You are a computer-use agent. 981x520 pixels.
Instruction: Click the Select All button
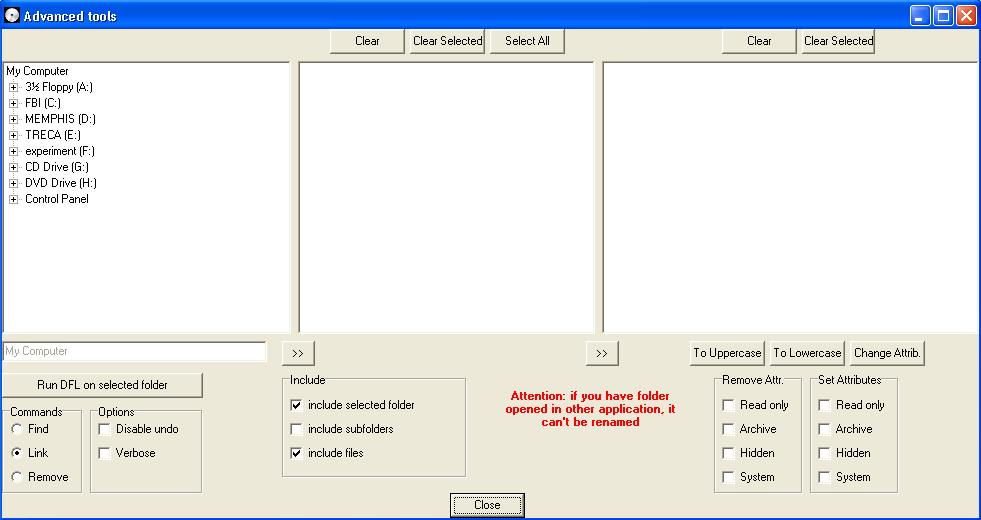527,41
